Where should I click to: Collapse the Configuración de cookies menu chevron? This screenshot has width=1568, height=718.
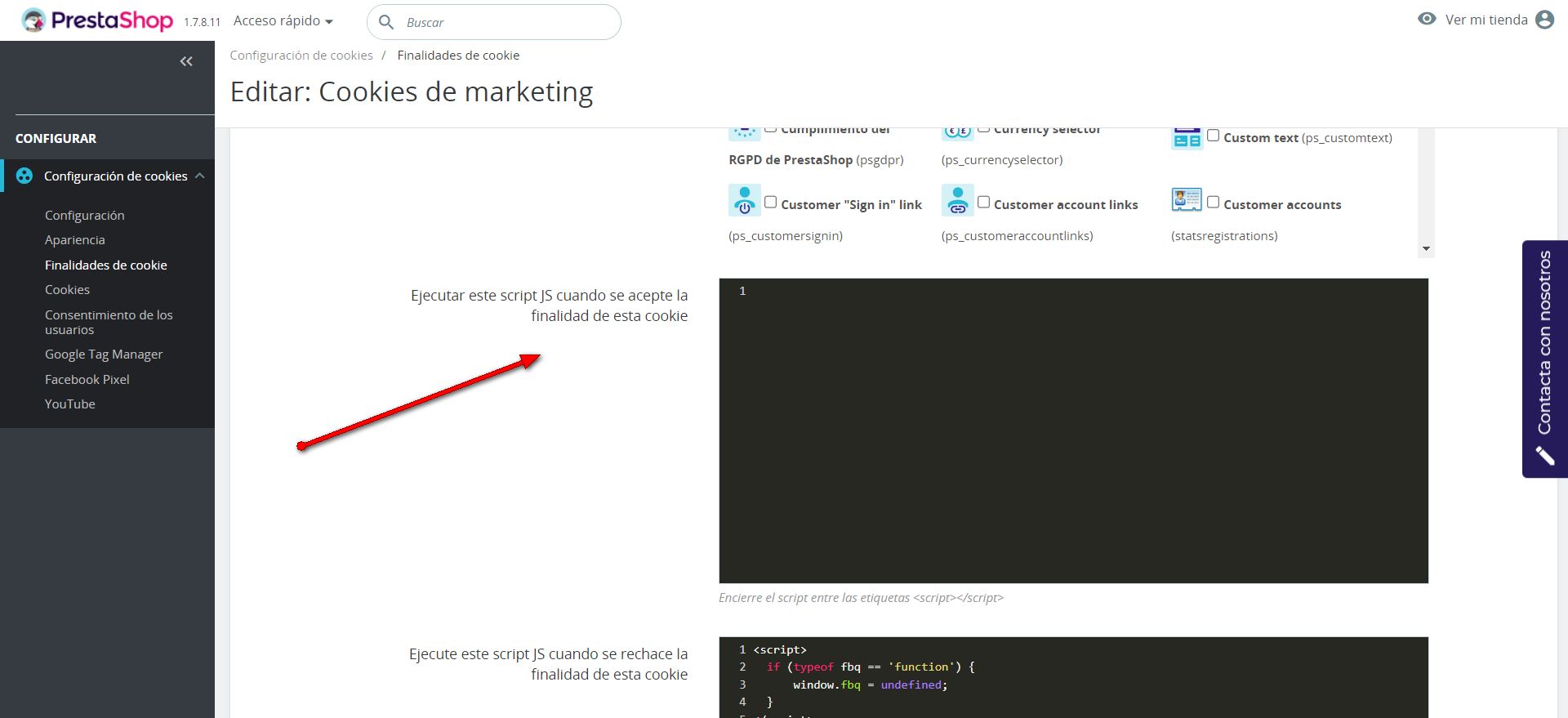(x=200, y=176)
